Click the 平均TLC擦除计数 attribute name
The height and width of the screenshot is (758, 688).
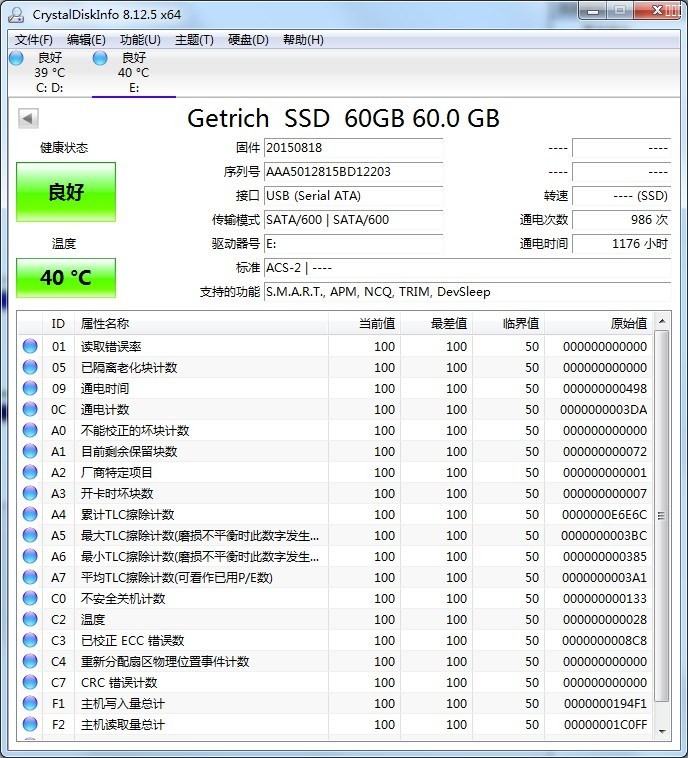[176, 577]
